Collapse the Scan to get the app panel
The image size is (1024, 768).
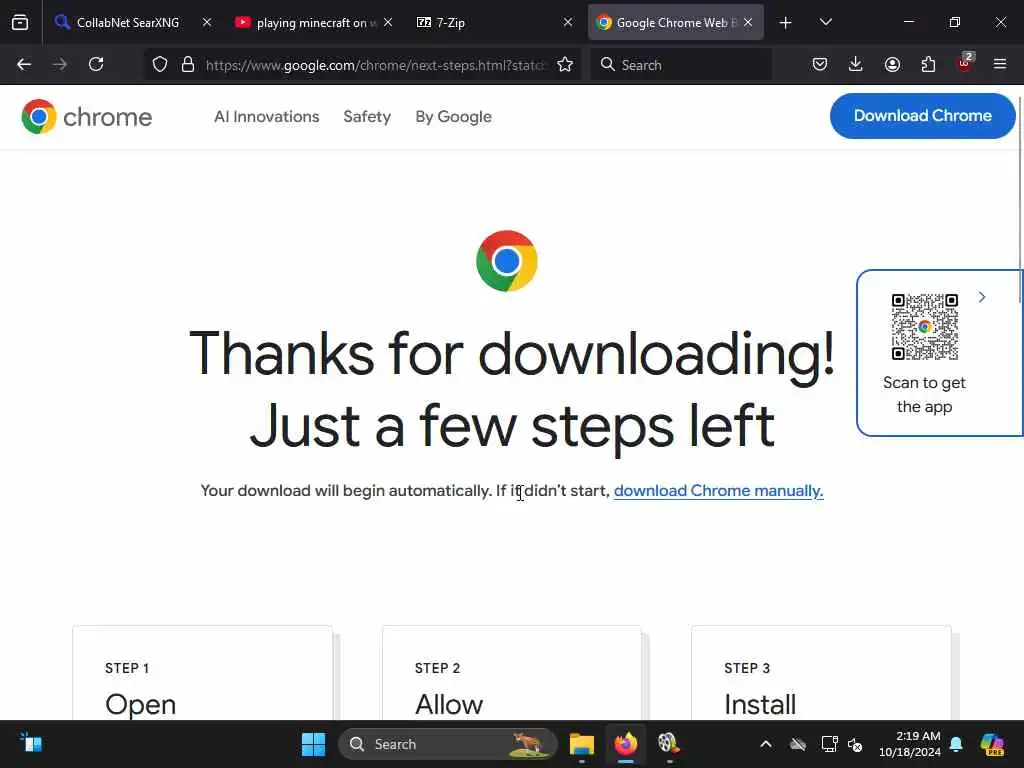(x=982, y=297)
